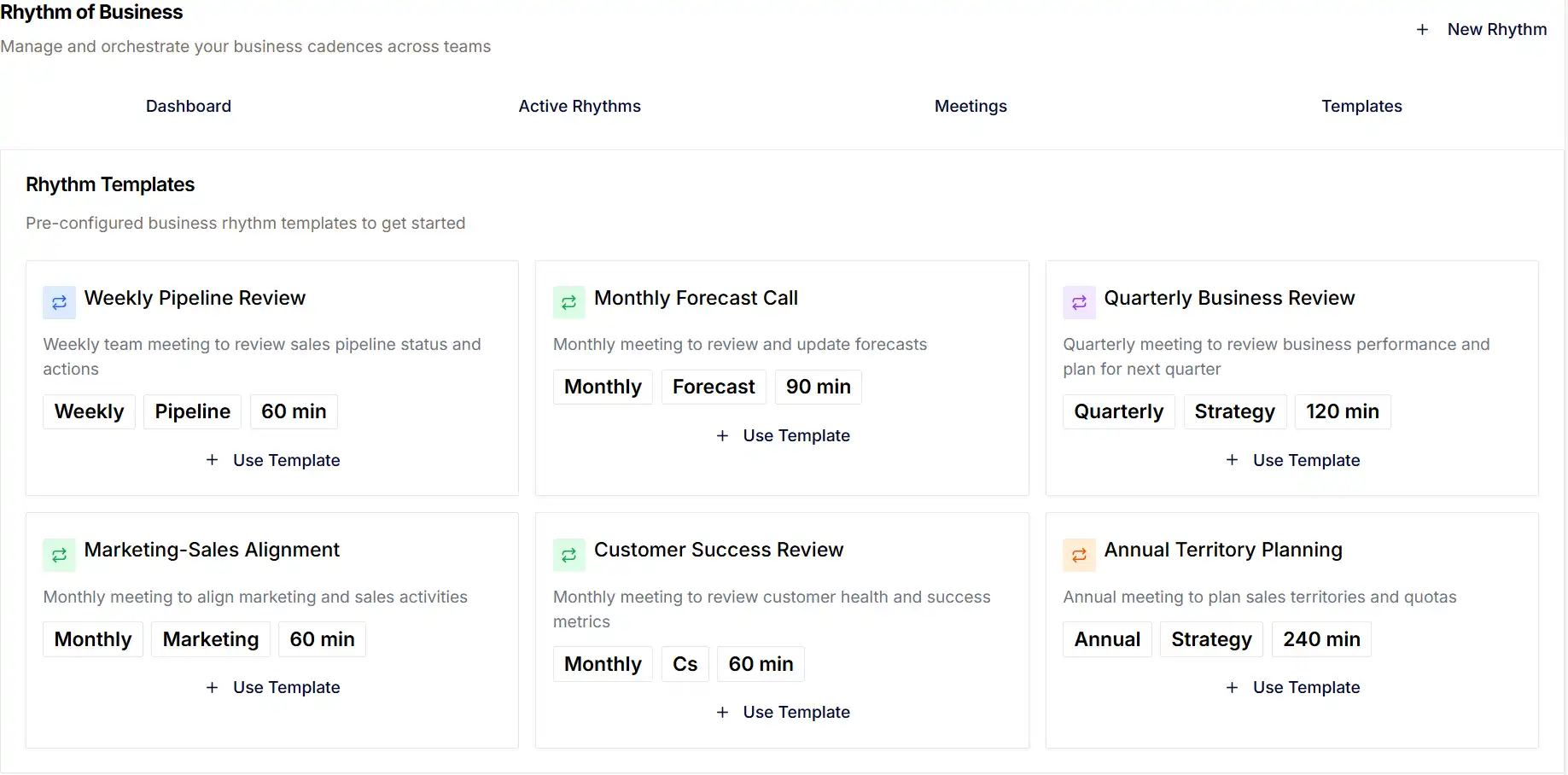Use the Quarterly Business Review template

pos(1293,460)
